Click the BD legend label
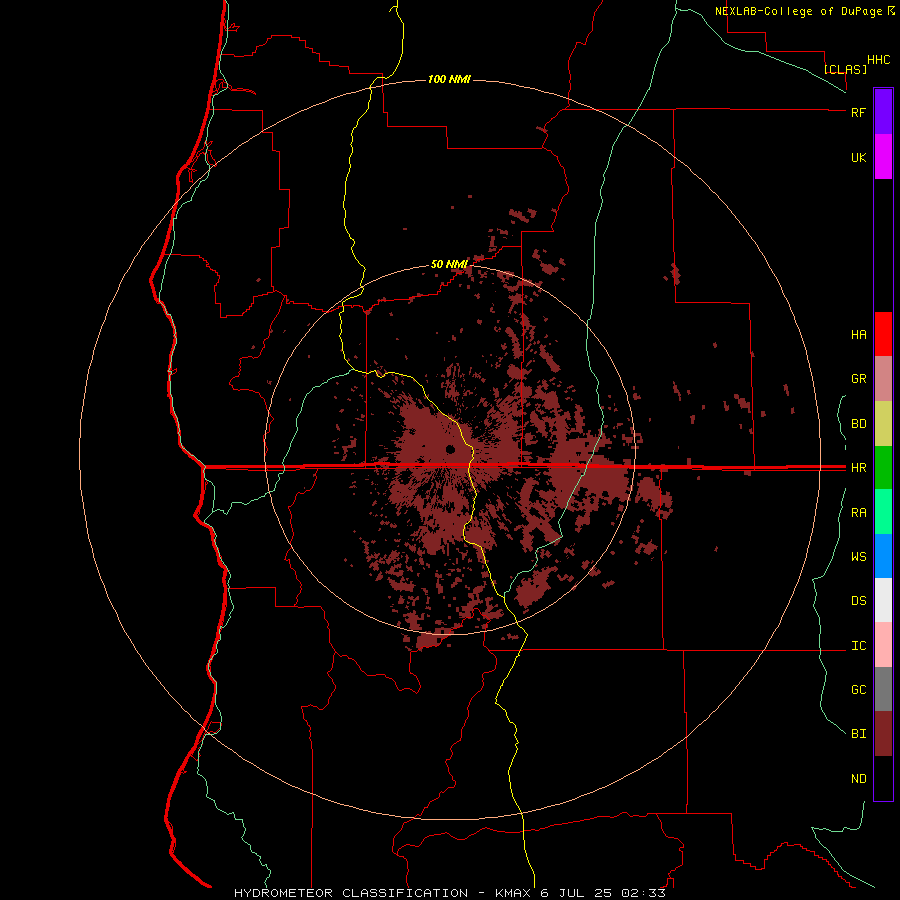Image resolution: width=900 pixels, height=900 pixels. 858,424
